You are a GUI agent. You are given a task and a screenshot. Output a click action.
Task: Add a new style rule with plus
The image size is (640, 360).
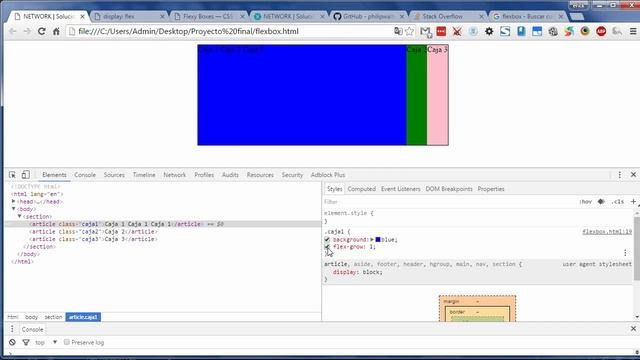click(633, 202)
